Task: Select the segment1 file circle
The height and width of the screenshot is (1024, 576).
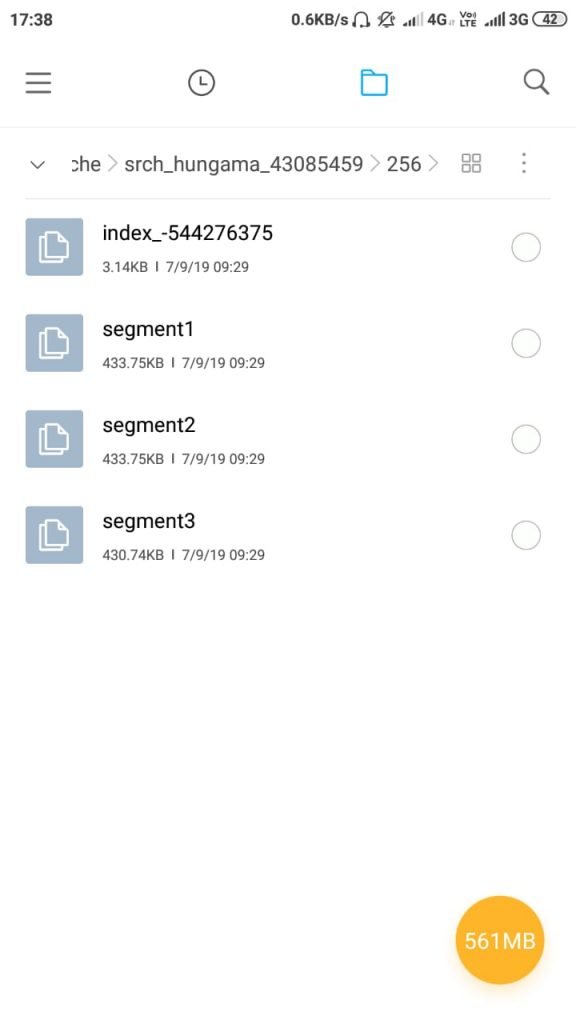Action: [526, 343]
